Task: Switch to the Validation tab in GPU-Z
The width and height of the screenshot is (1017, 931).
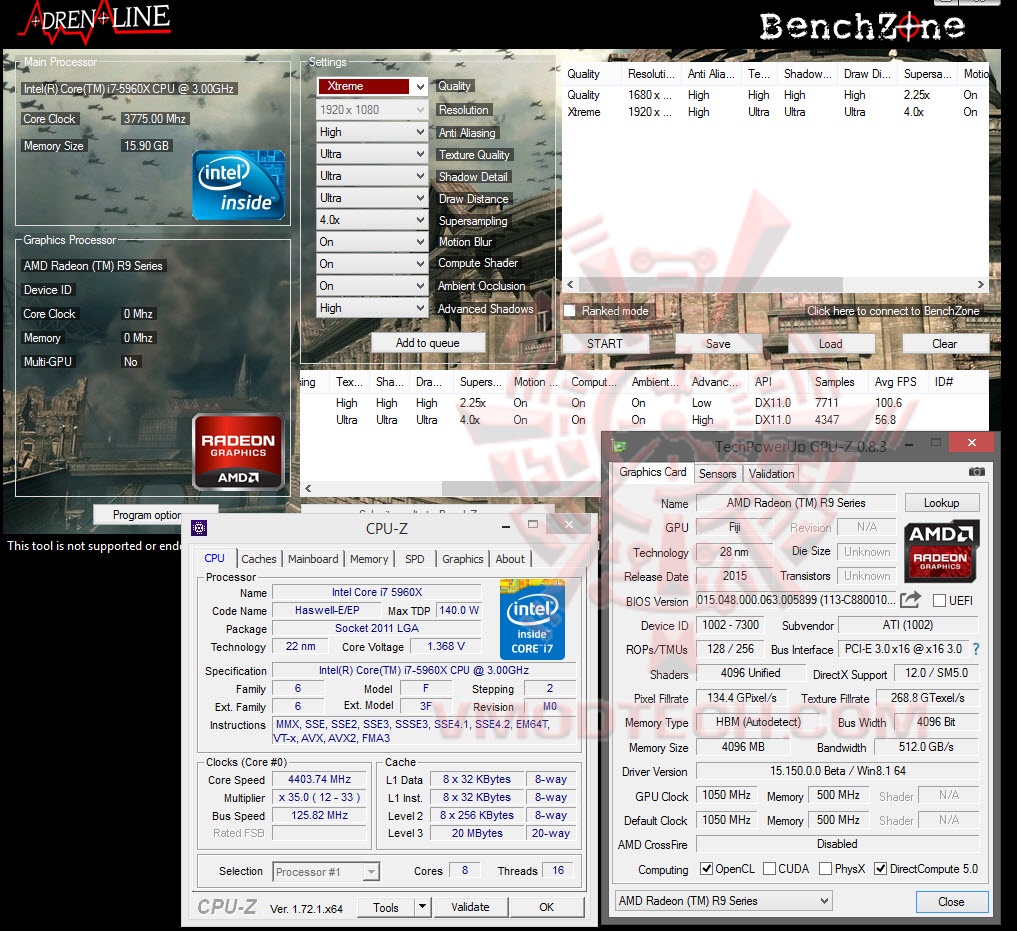Action: [771, 474]
